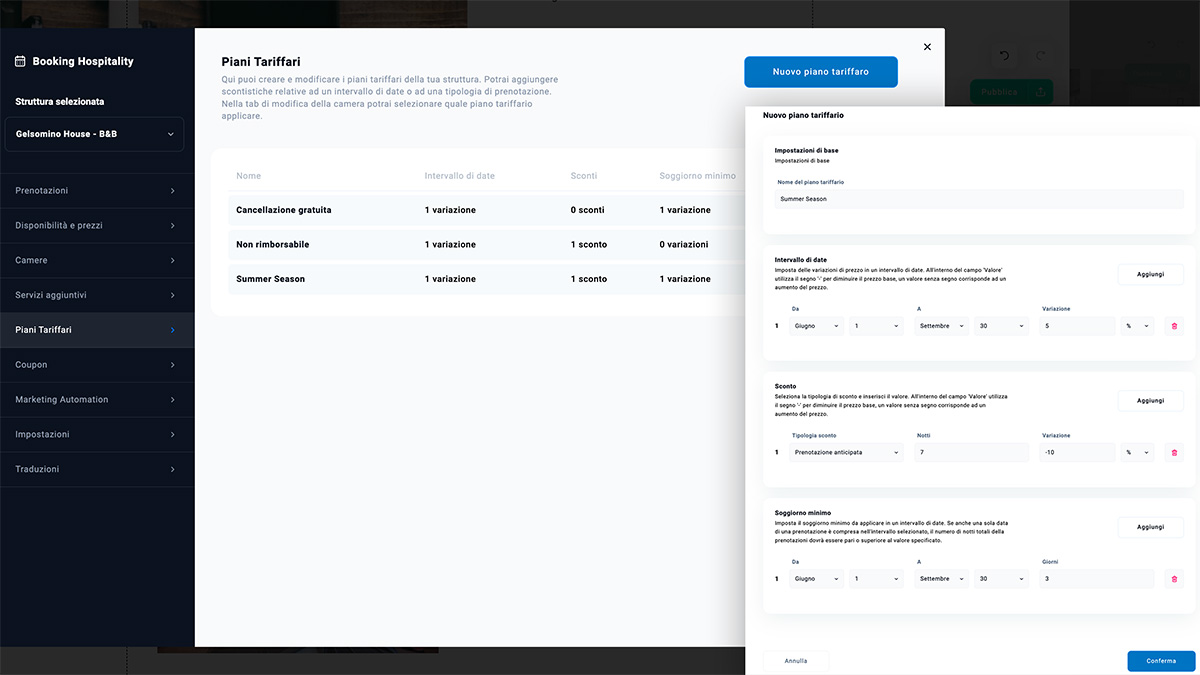Click the Nuovo piano tariffaro button
This screenshot has height=675, width=1200.
coord(820,72)
